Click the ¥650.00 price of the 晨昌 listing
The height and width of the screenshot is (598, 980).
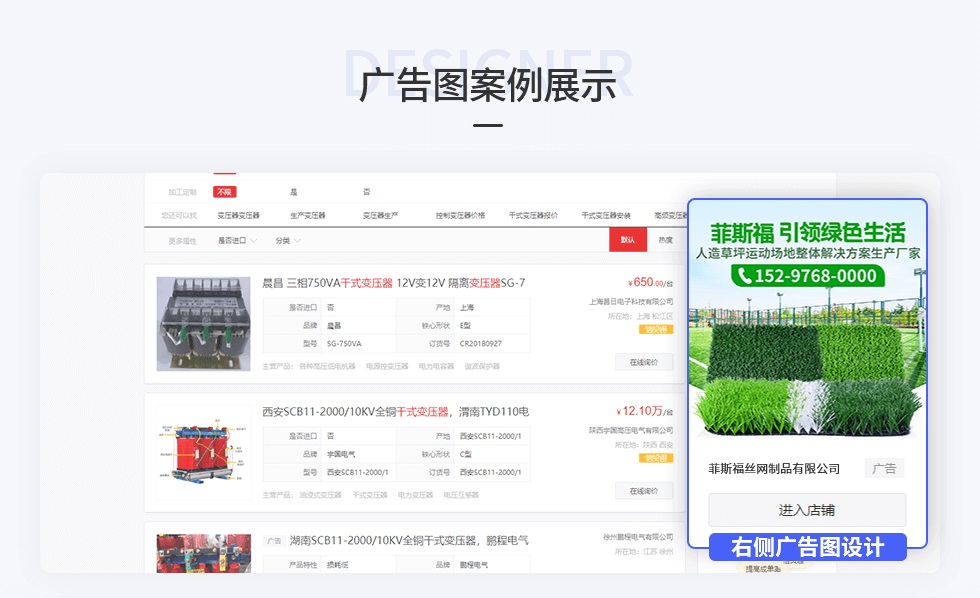(x=650, y=282)
